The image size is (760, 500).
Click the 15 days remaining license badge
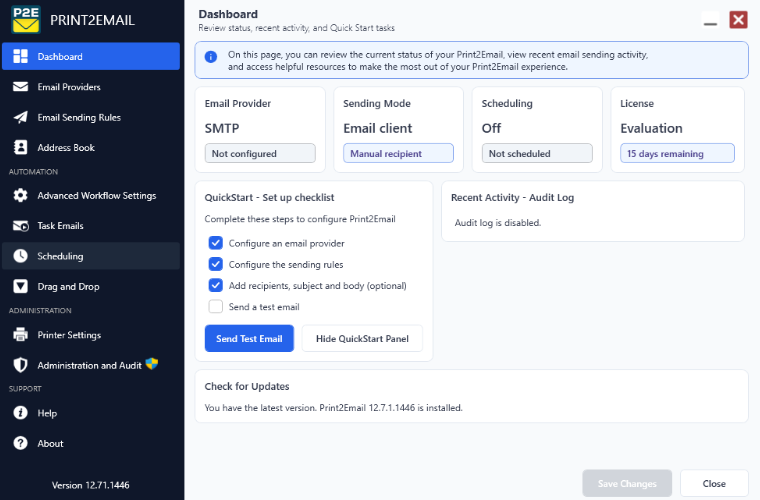point(677,153)
